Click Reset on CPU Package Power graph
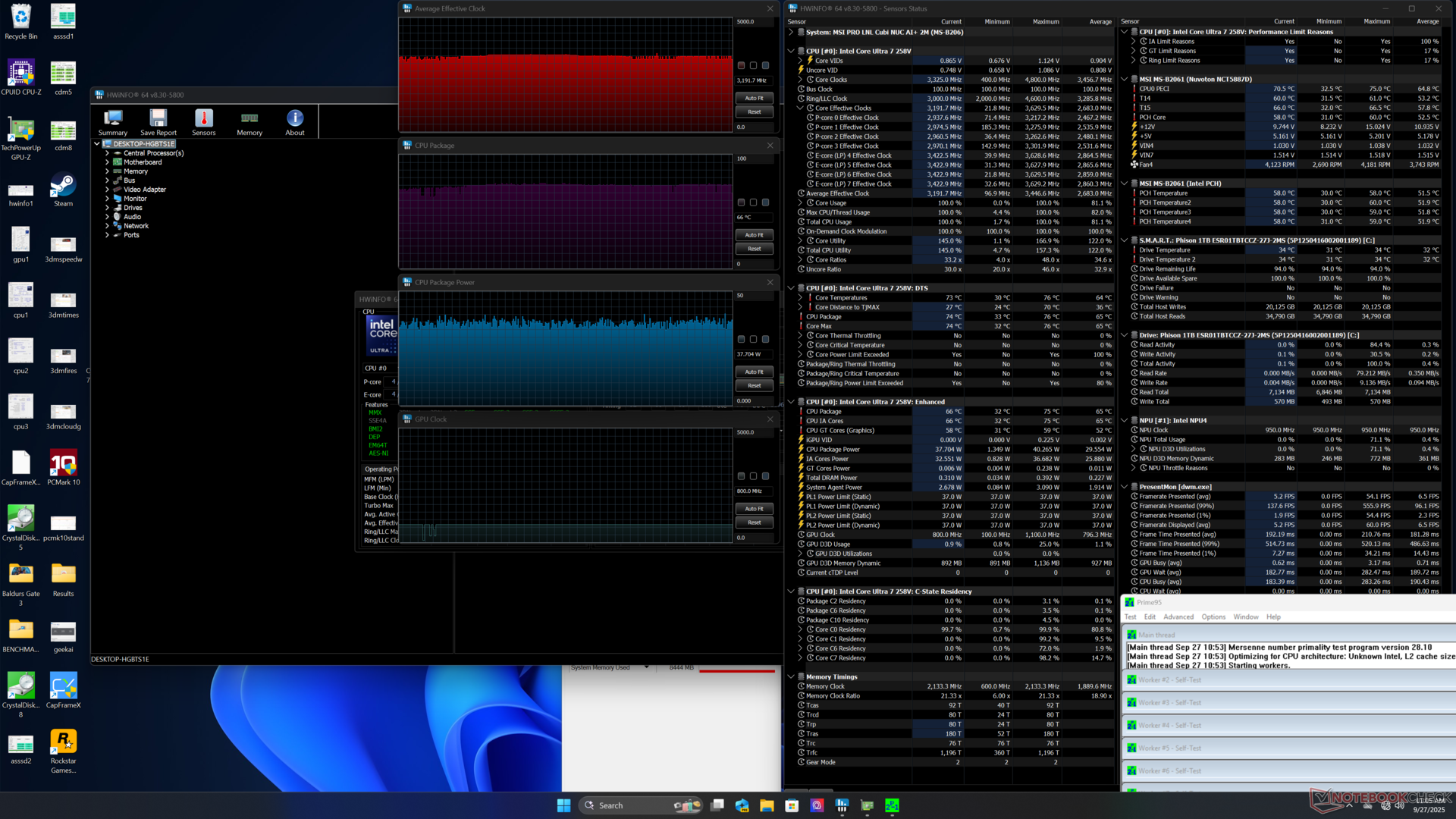Screen dimensions: 1456x819 (754, 385)
